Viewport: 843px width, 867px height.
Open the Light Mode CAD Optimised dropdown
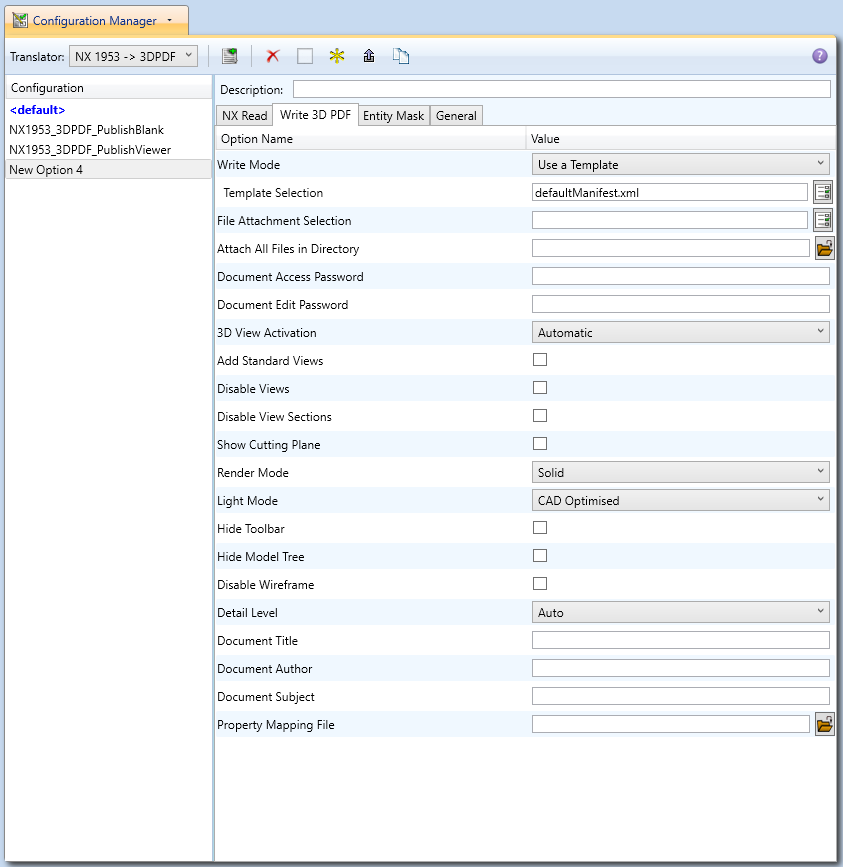pos(680,500)
